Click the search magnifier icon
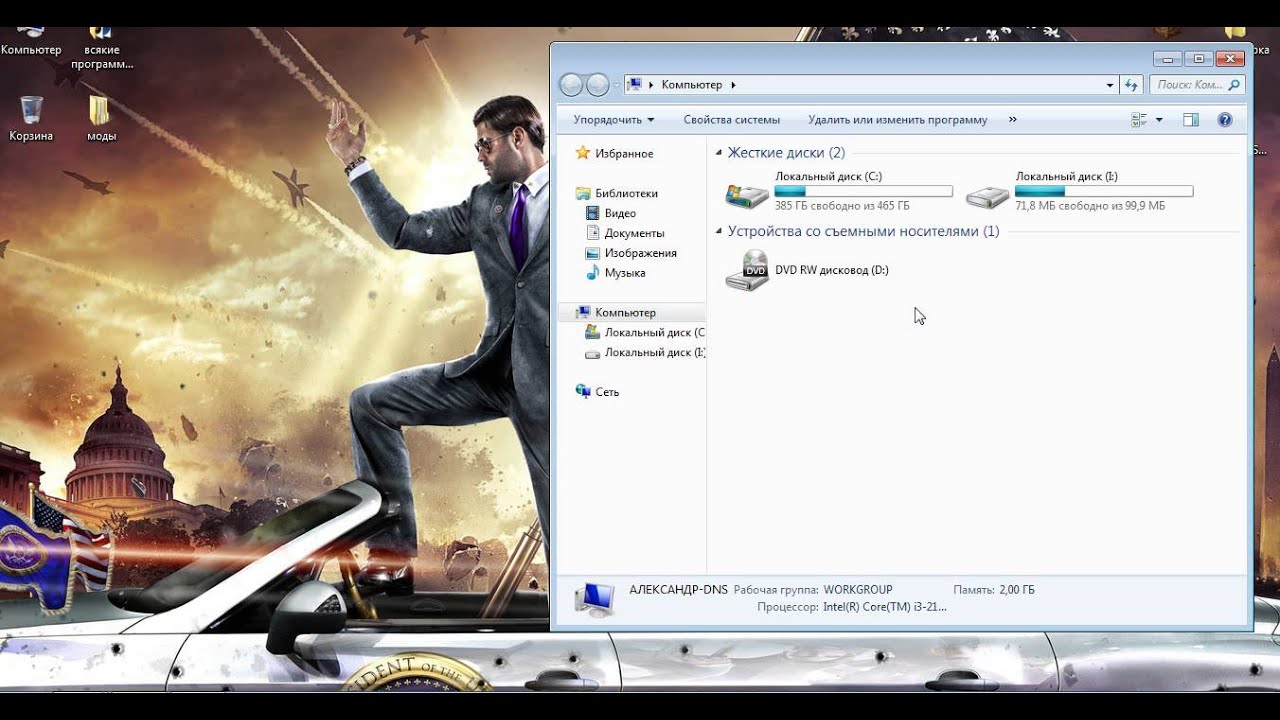 pyautogui.click(x=1234, y=85)
